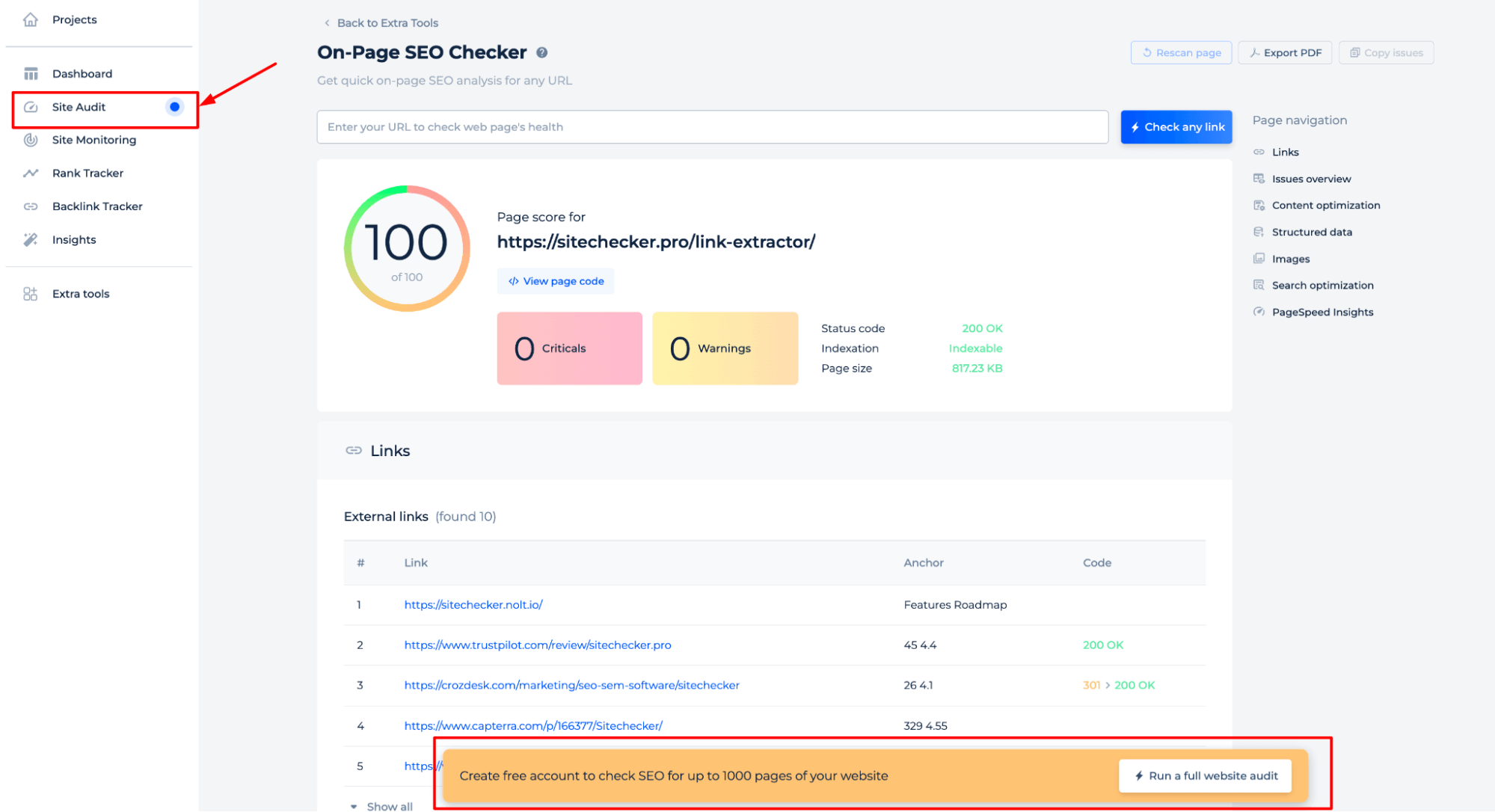Screen dimensions: 1495x812
Task: Click the 817.23 KB page size value
Action: point(977,369)
